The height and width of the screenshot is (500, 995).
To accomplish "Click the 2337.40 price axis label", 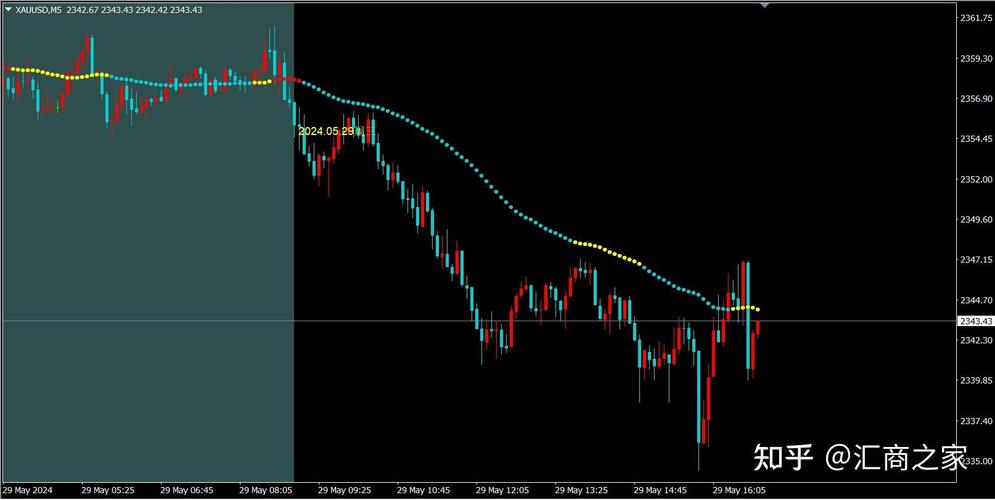I will pos(974,421).
